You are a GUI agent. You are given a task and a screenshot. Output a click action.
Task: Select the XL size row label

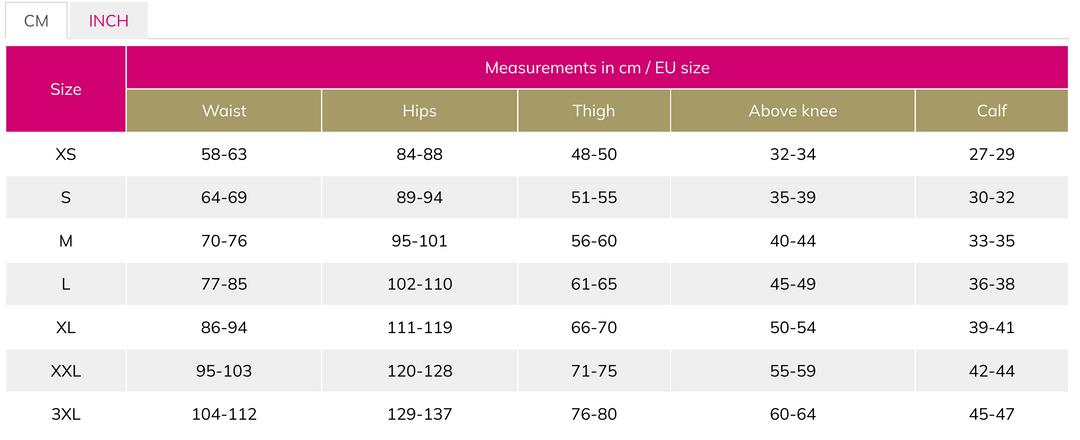pos(66,328)
